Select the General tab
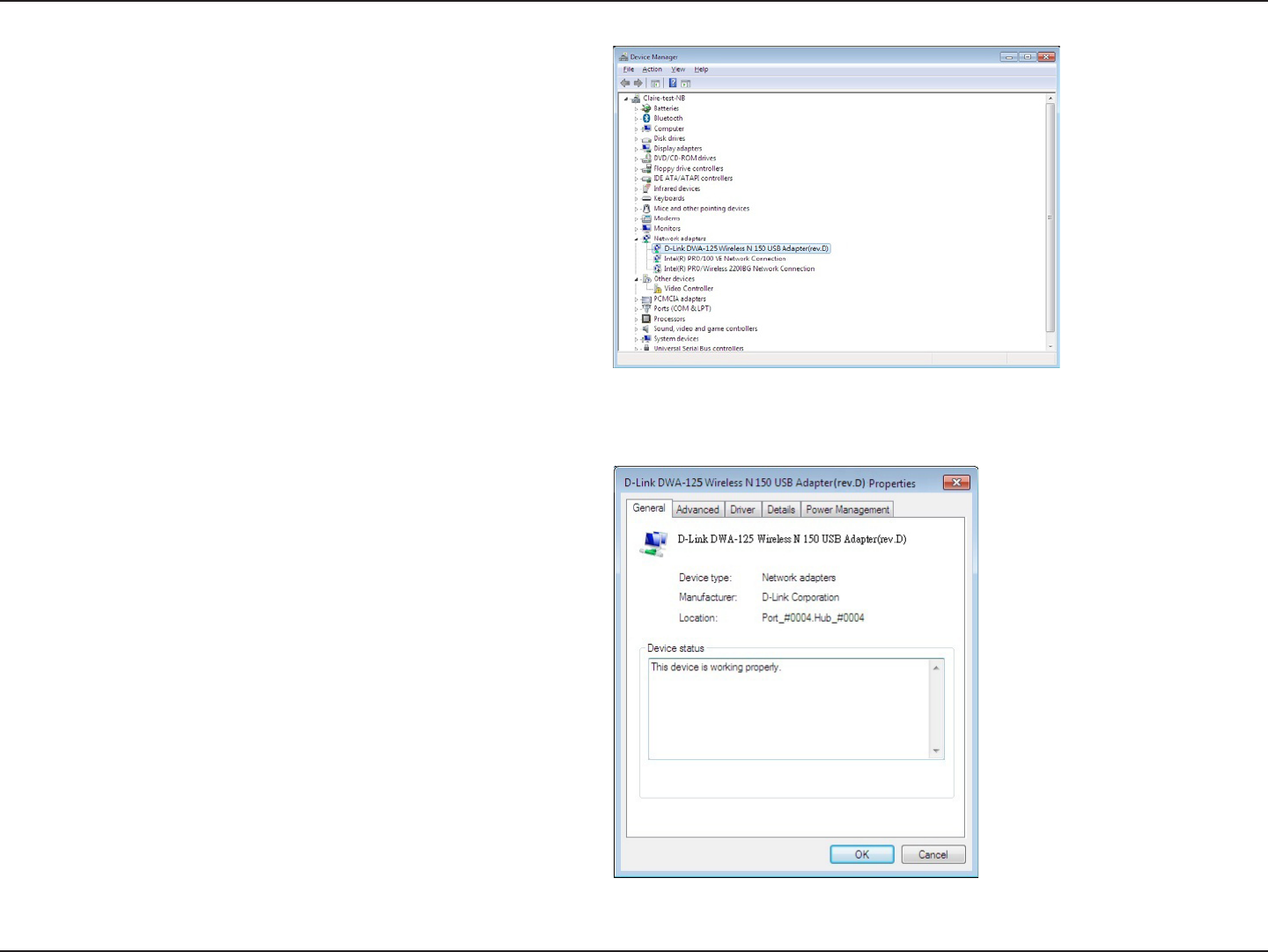The height and width of the screenshot is (952, 1268). (649, 508)
